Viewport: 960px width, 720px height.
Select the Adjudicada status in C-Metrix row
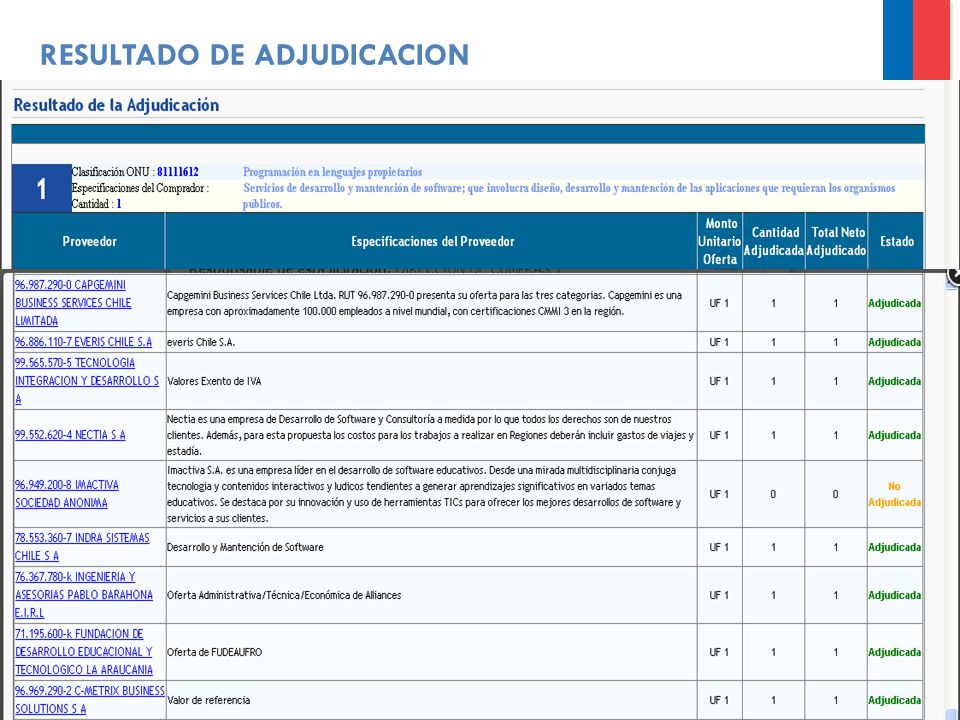pyautogui.click(x=894, y=700)
